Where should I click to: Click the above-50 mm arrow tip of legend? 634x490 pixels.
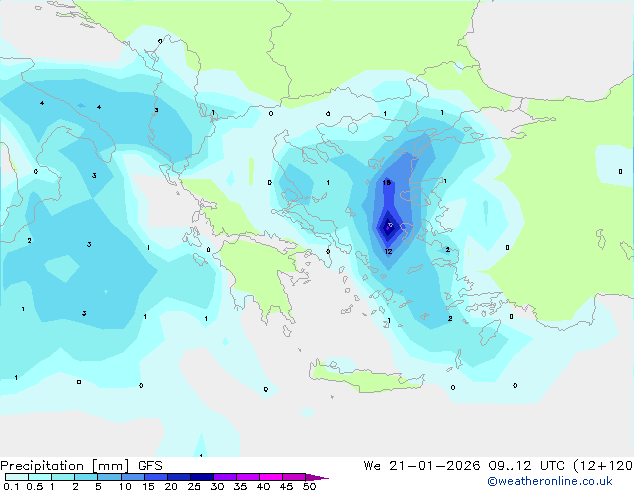317,477
